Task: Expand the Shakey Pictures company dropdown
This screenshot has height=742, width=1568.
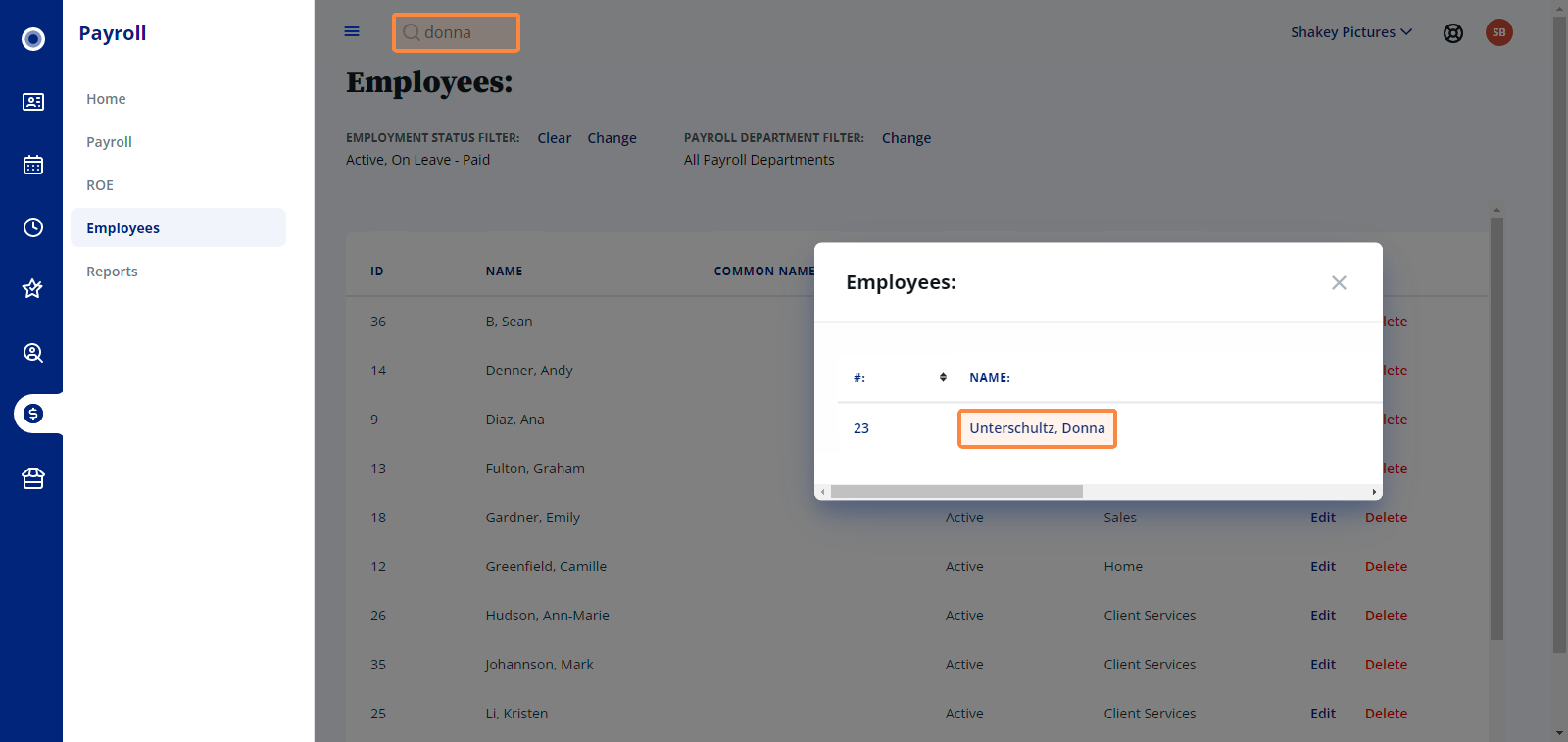Action: [x=1351, y=32]
